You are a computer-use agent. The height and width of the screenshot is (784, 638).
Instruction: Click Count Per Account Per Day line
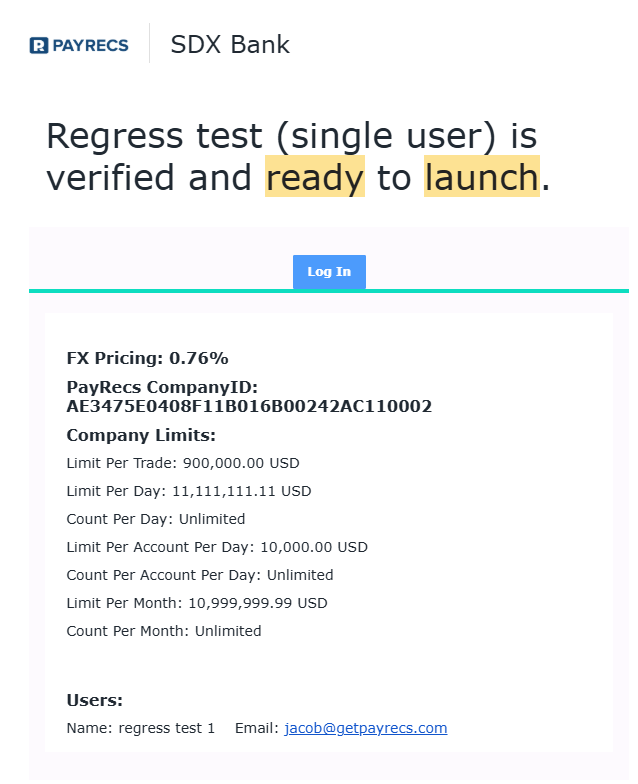pyautogui.click(x=200, y=575)
